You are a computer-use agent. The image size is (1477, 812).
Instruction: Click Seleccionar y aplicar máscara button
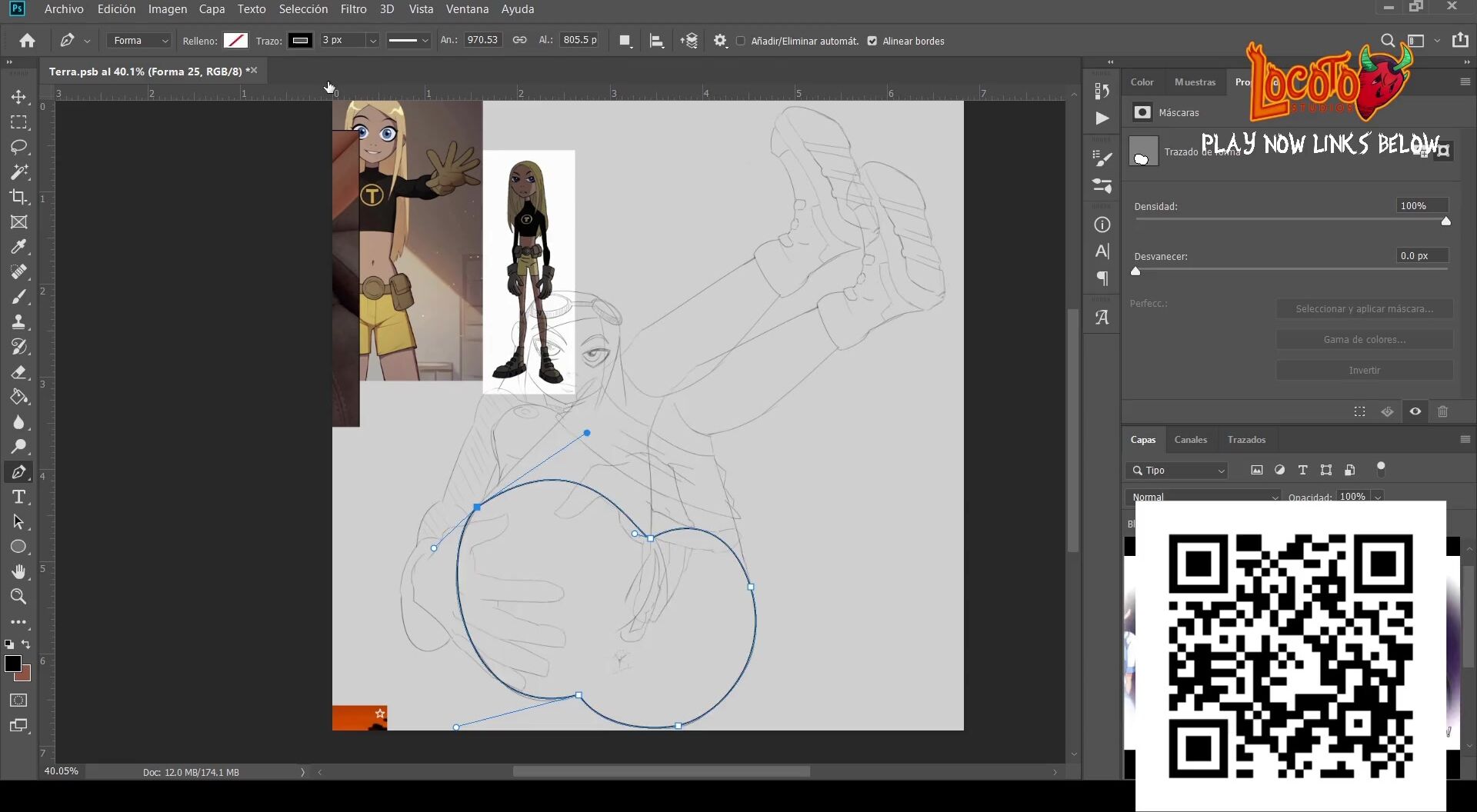[x=1364, y=308]
